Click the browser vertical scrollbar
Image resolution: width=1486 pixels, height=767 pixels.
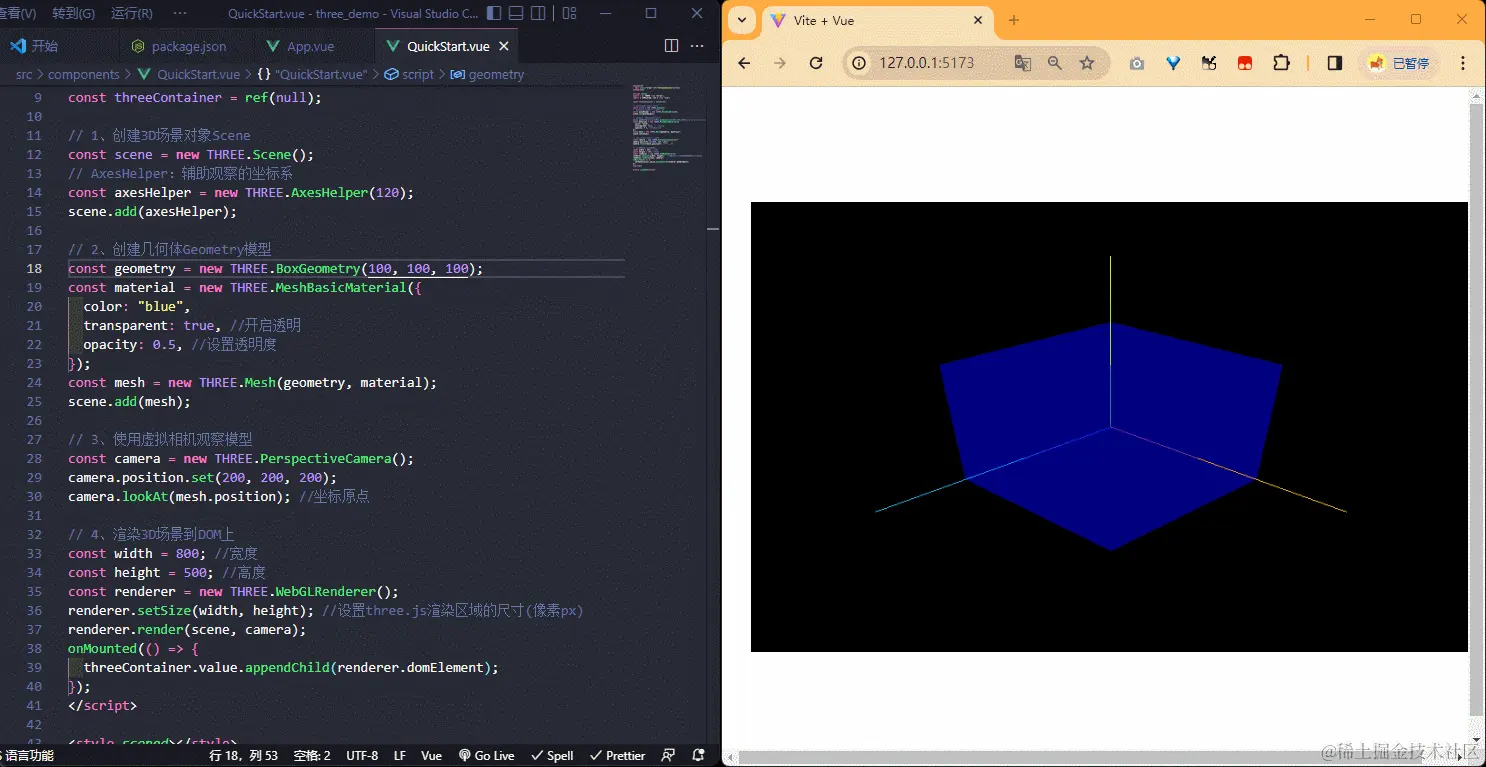coord(1476,400)
